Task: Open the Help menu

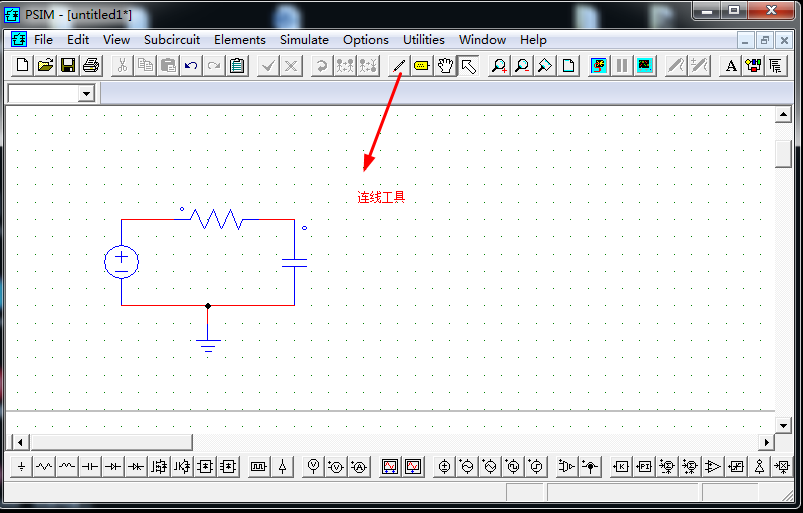Action: 533,40
